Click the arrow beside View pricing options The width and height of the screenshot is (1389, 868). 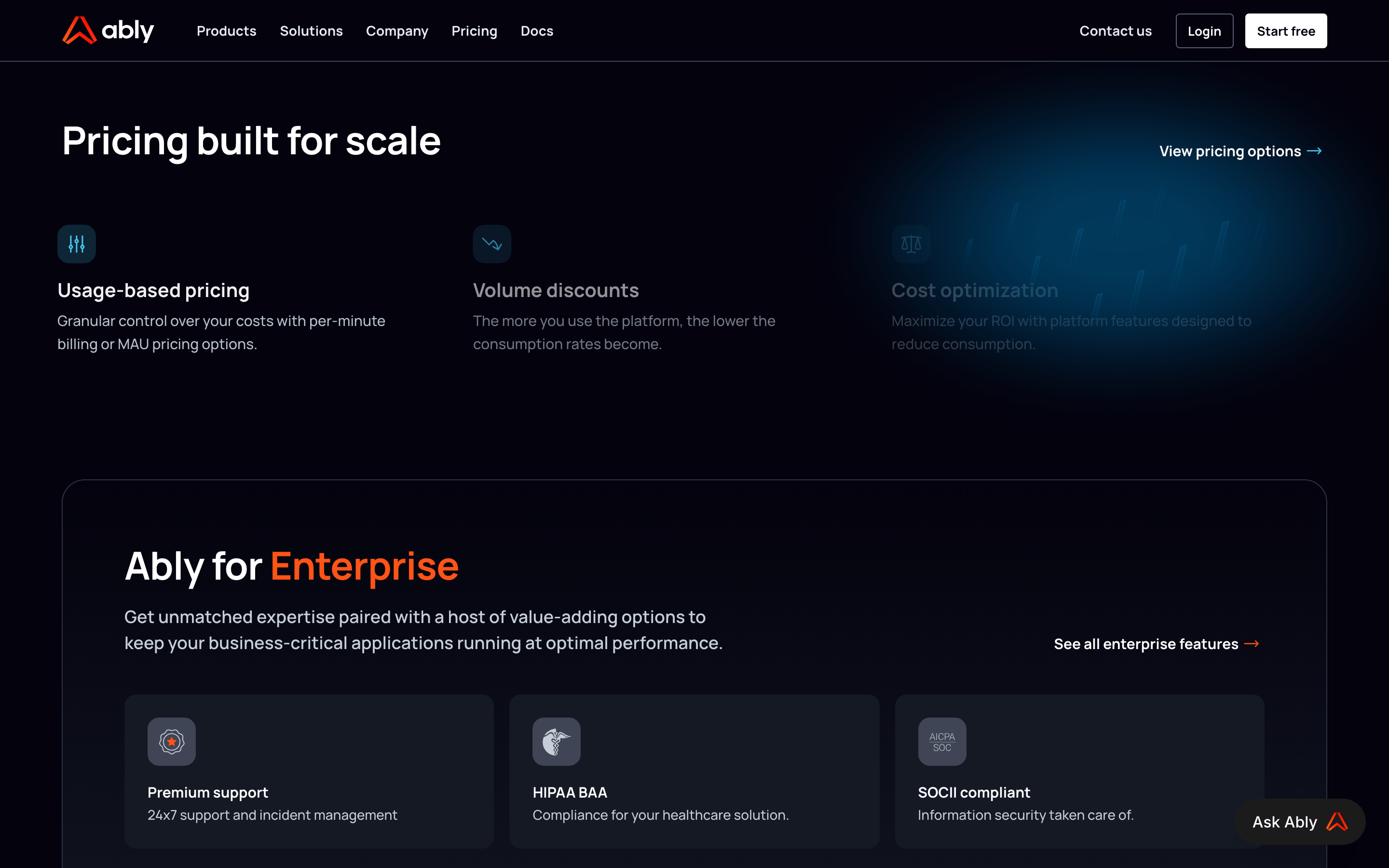pos(1314,151)
